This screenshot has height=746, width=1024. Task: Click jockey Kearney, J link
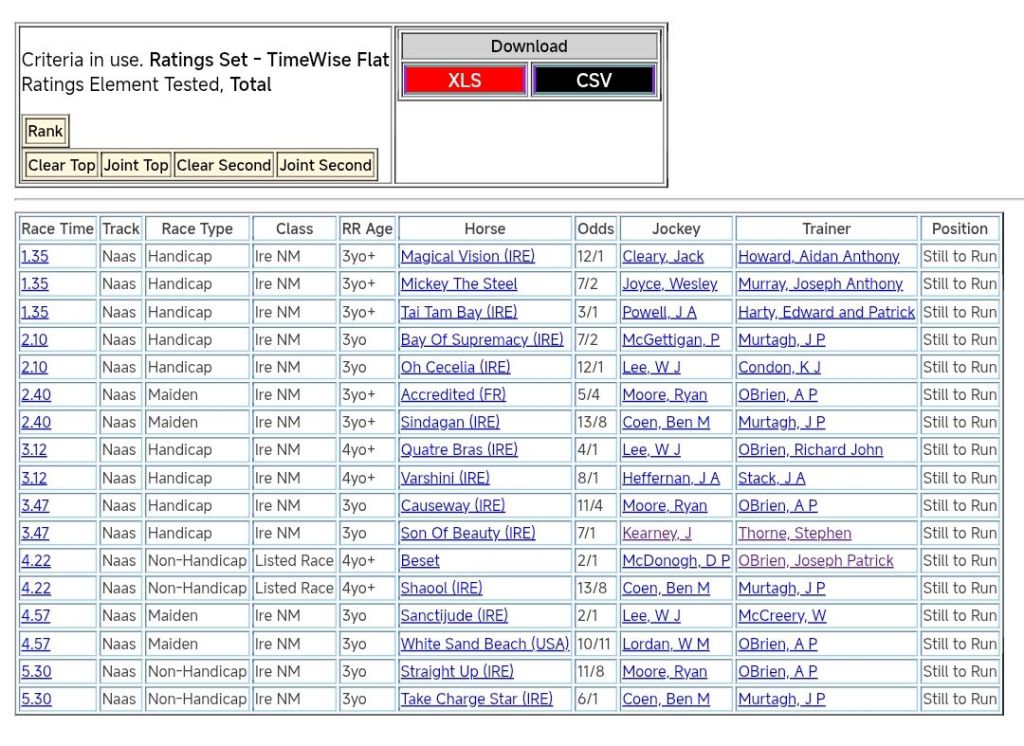656,533
